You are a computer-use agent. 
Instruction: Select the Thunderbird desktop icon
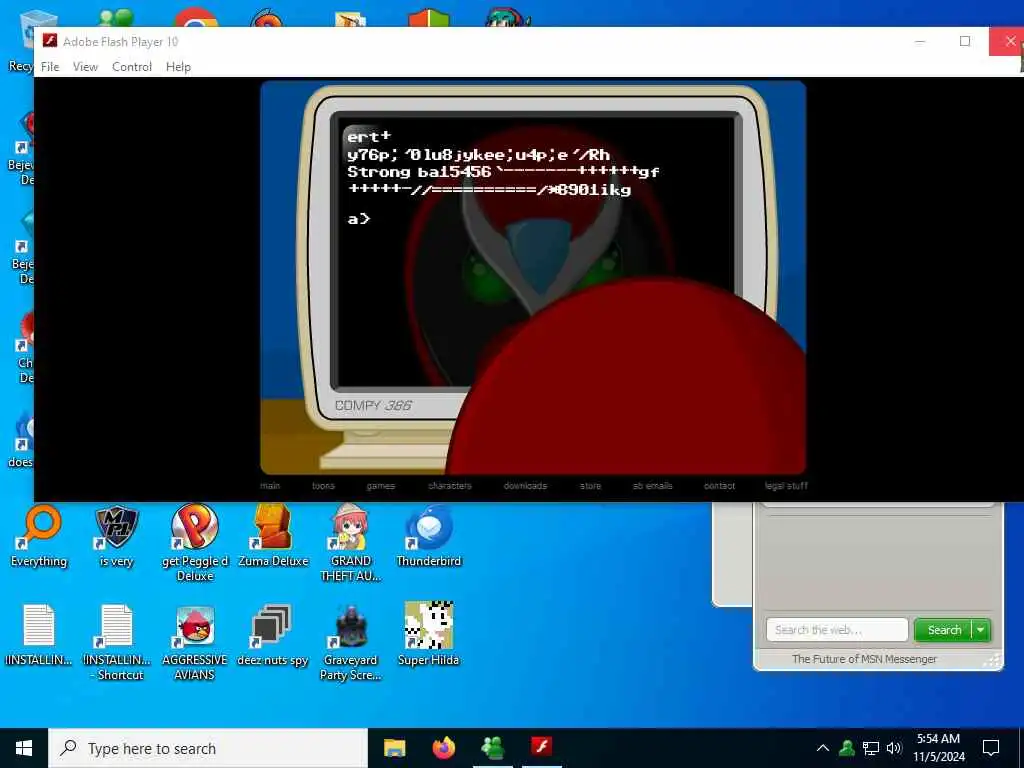tap(428, 536)
